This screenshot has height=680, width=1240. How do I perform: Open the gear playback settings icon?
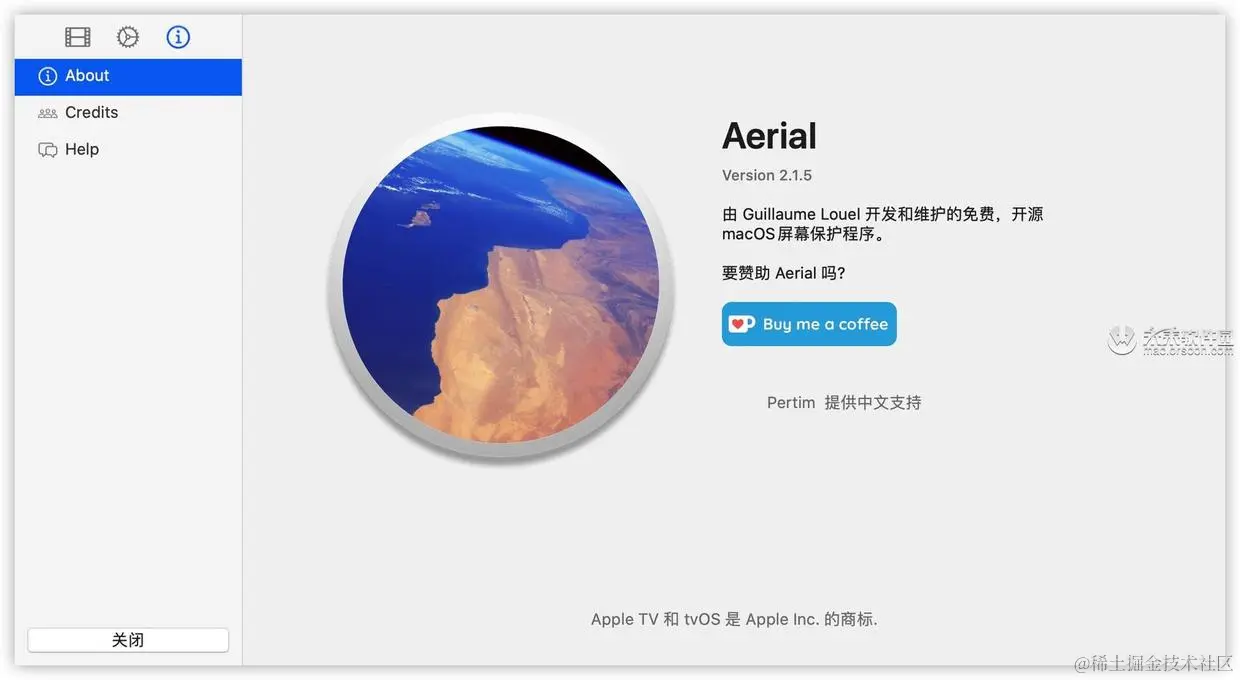(x=128, y=37)
